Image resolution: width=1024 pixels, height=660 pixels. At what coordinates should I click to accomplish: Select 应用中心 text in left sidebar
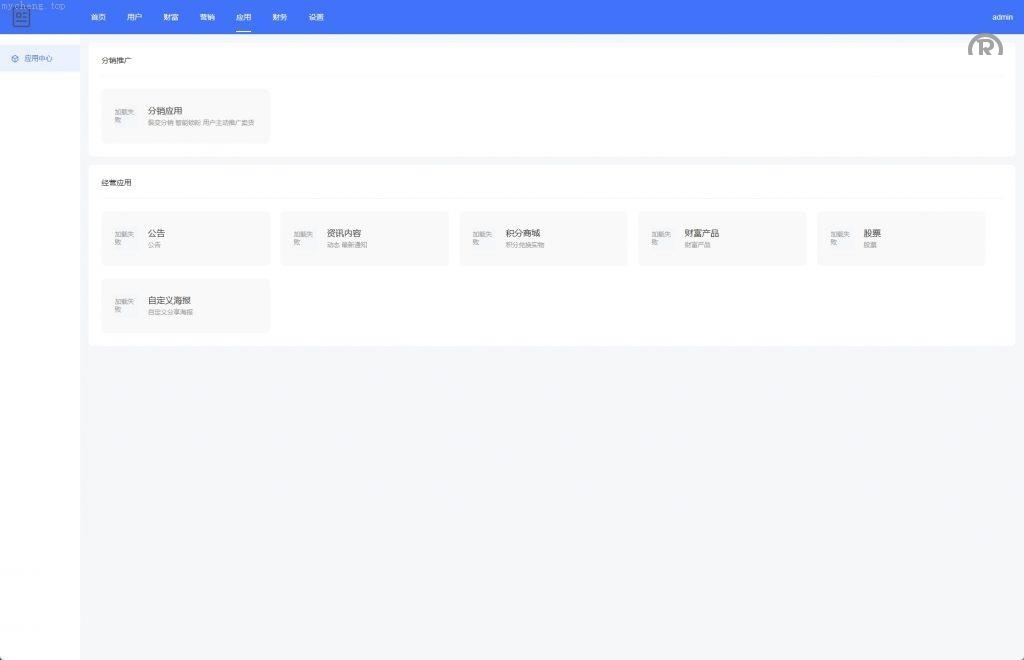(x=39, y=59)
